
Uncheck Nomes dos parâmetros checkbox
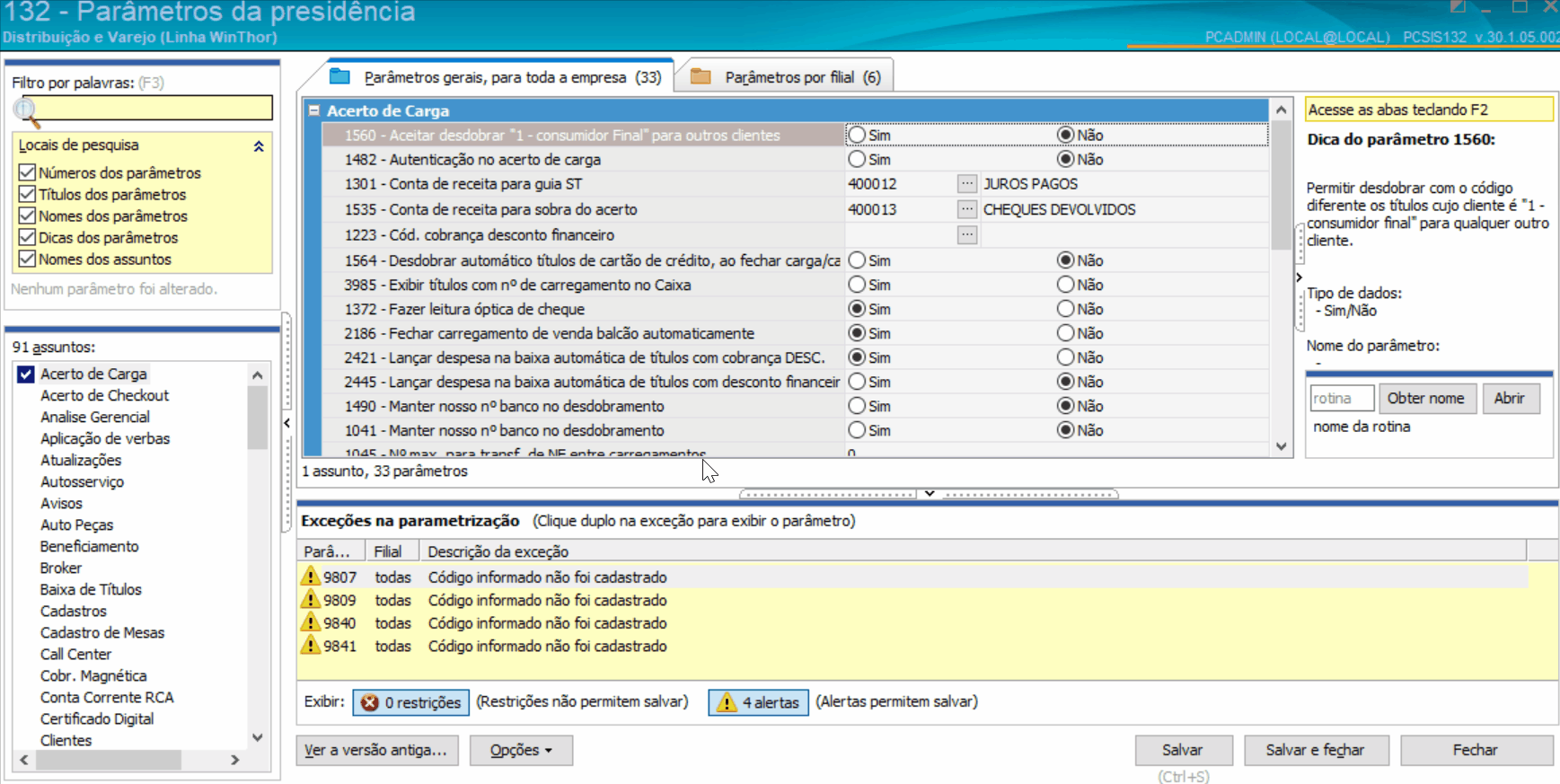point(27,216)
